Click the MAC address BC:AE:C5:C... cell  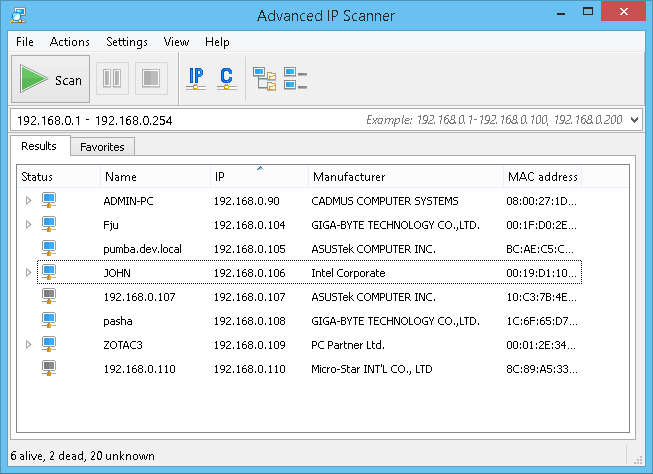(x=540, y=249)
